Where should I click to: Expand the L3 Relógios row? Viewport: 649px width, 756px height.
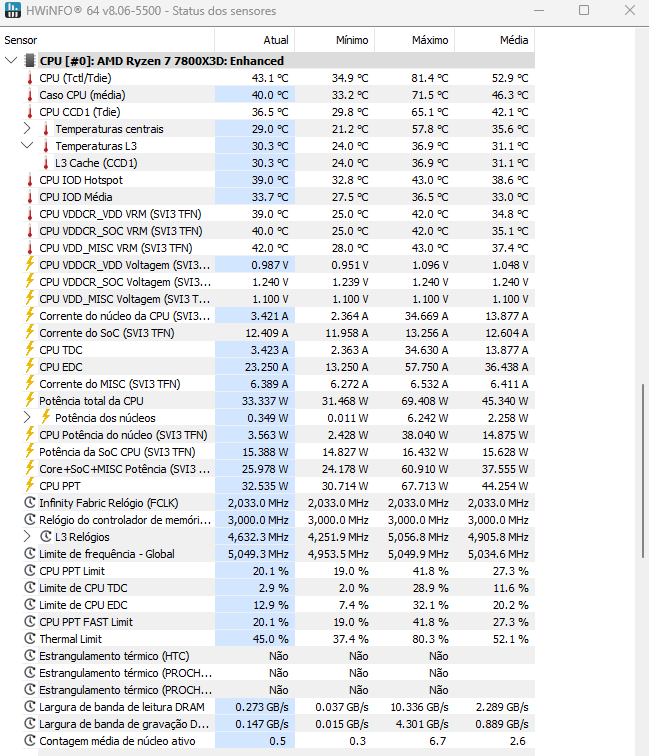(x=27, y=537)
